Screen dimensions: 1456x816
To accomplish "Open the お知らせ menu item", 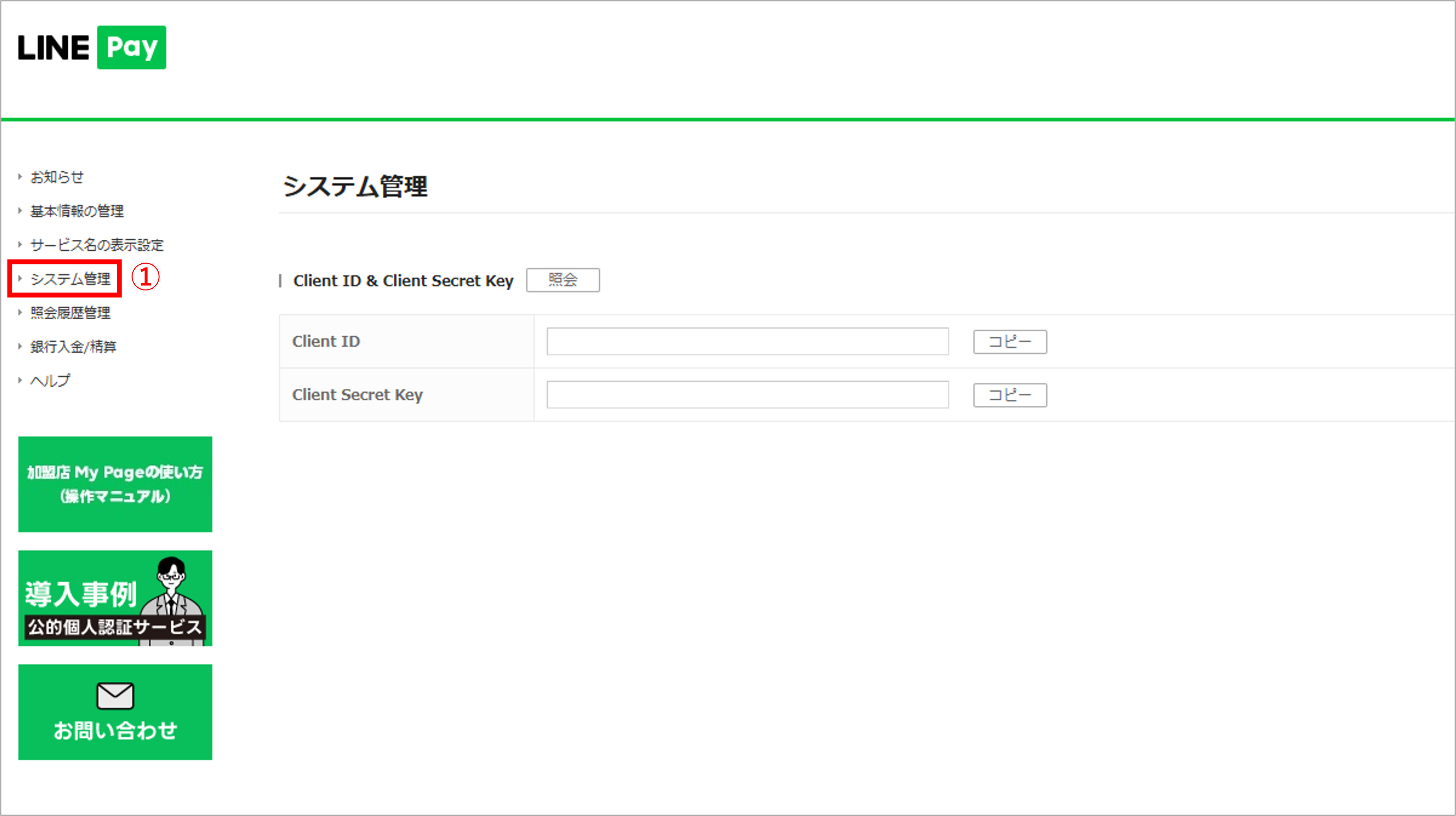I will [56, 177].
